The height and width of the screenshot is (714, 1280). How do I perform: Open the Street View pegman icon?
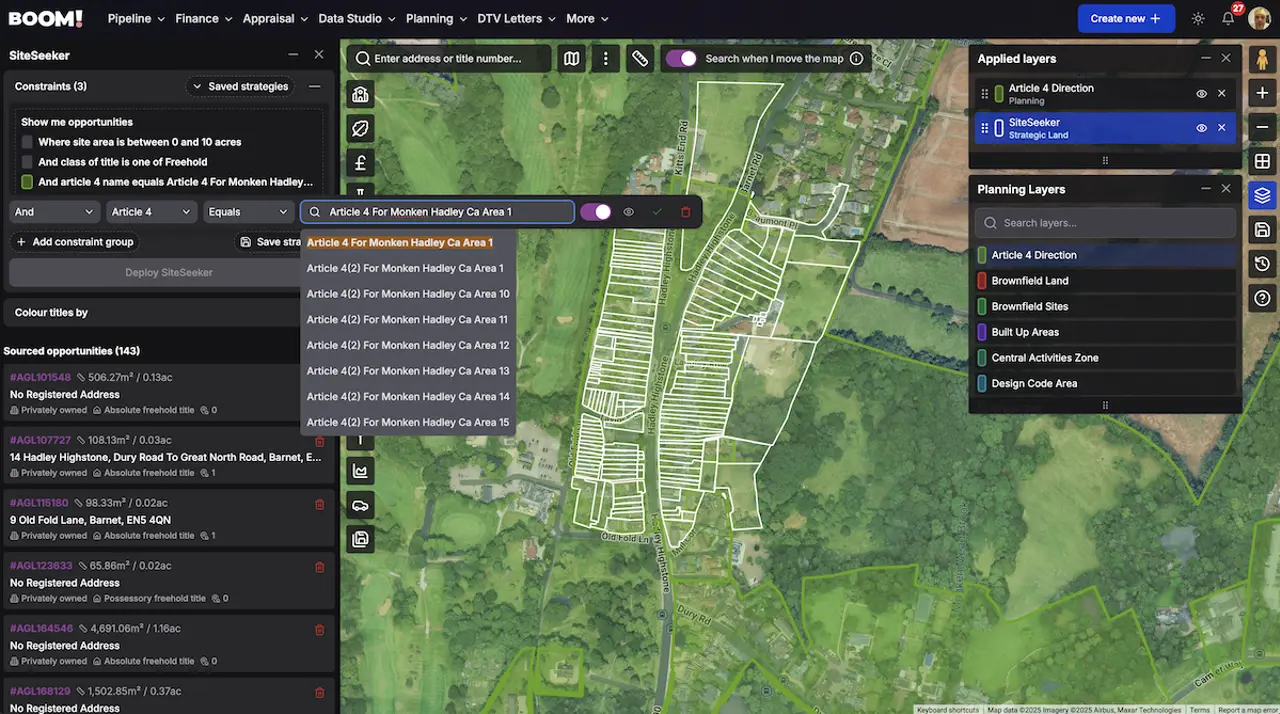pos(1262,59)
